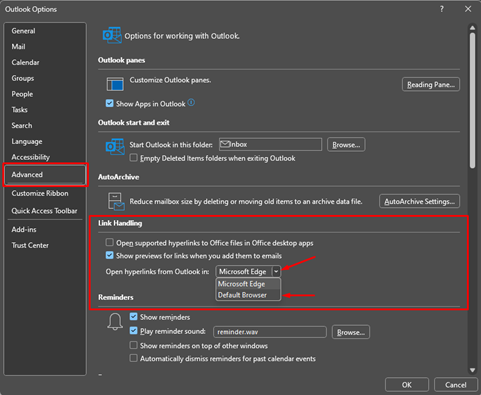Choose Microsoft Edge in dropdown list
481x395 pixels.
point(248,284)
